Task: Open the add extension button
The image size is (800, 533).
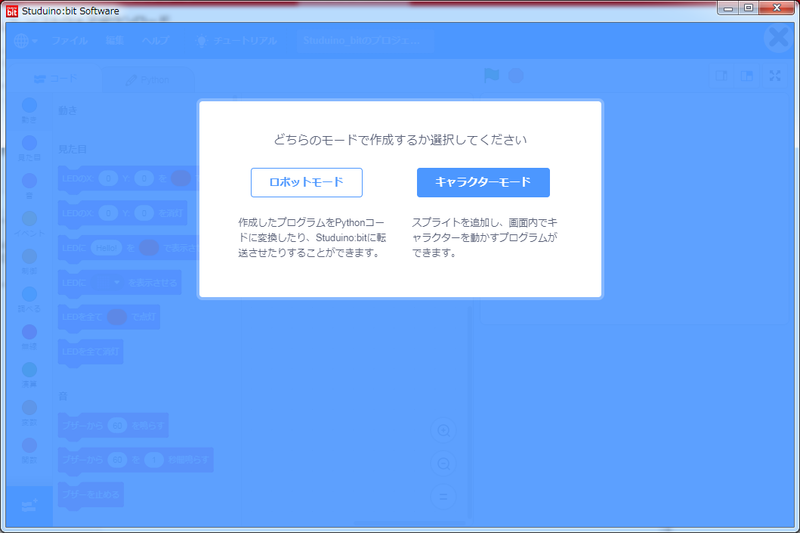Action: 29,506
